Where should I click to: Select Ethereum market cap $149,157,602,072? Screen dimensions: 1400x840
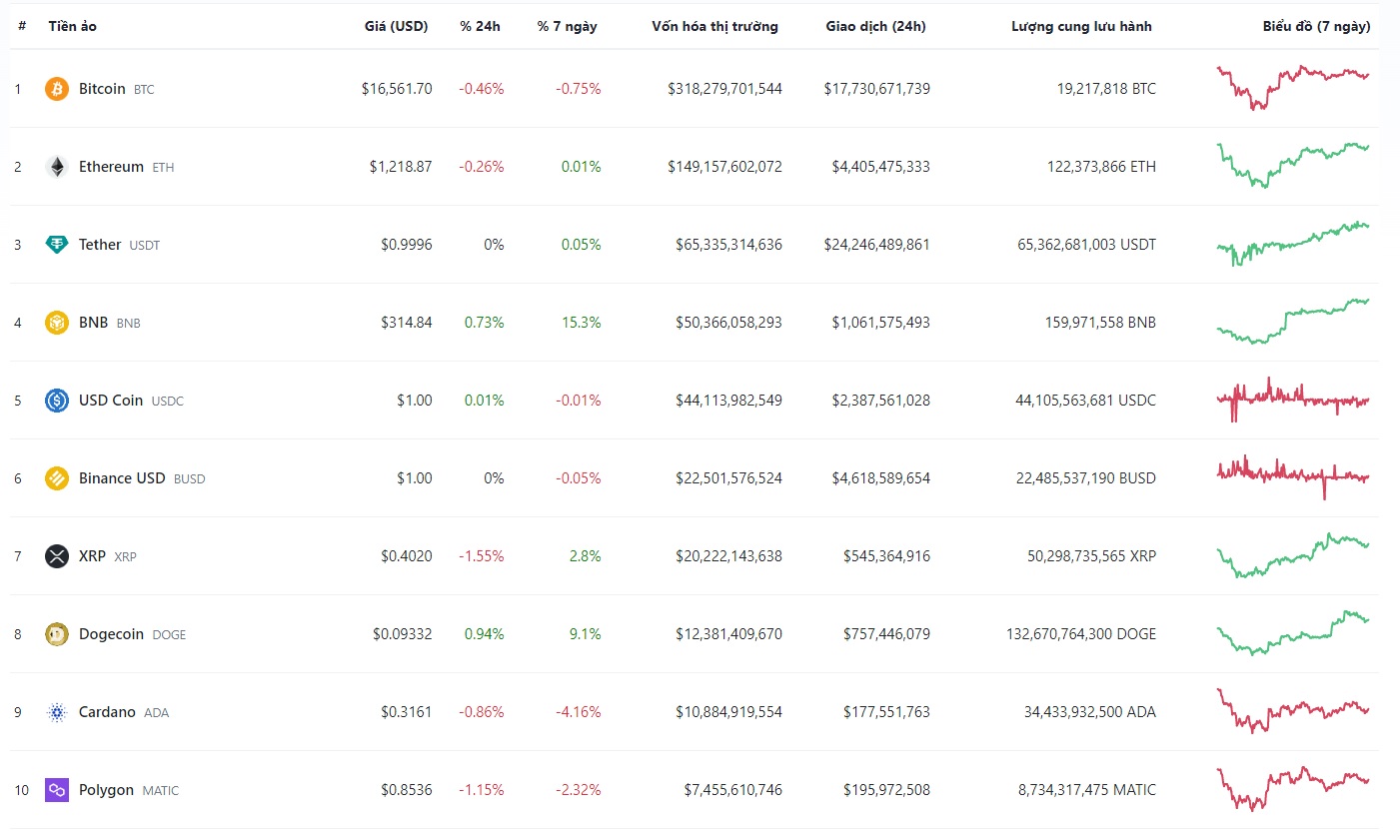[x=725, y=167]
